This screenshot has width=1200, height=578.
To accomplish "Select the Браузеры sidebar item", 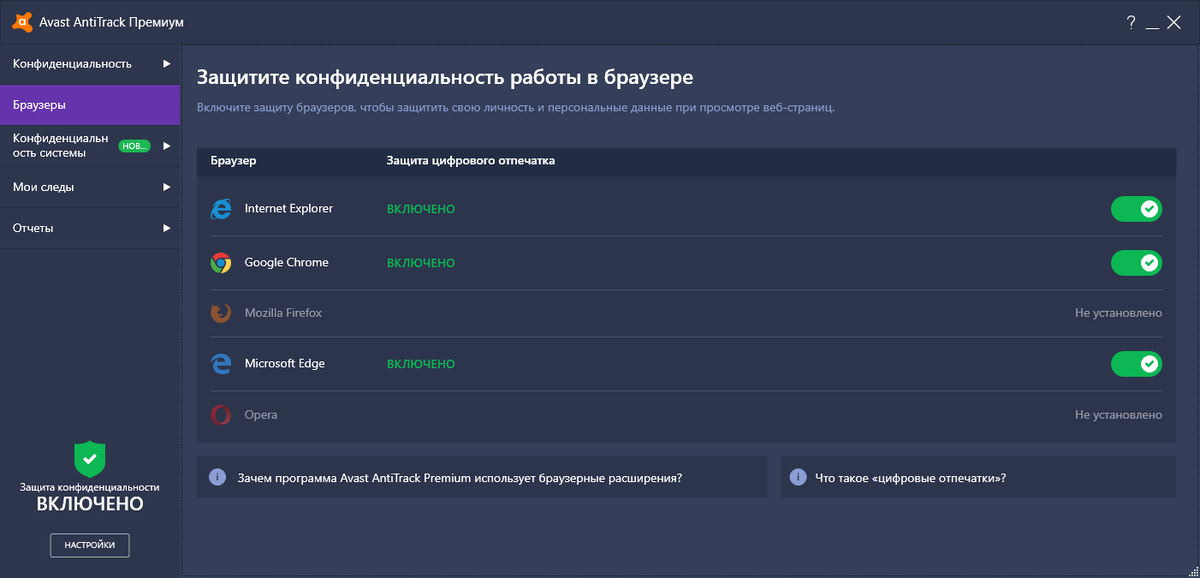I will point(90,105).
